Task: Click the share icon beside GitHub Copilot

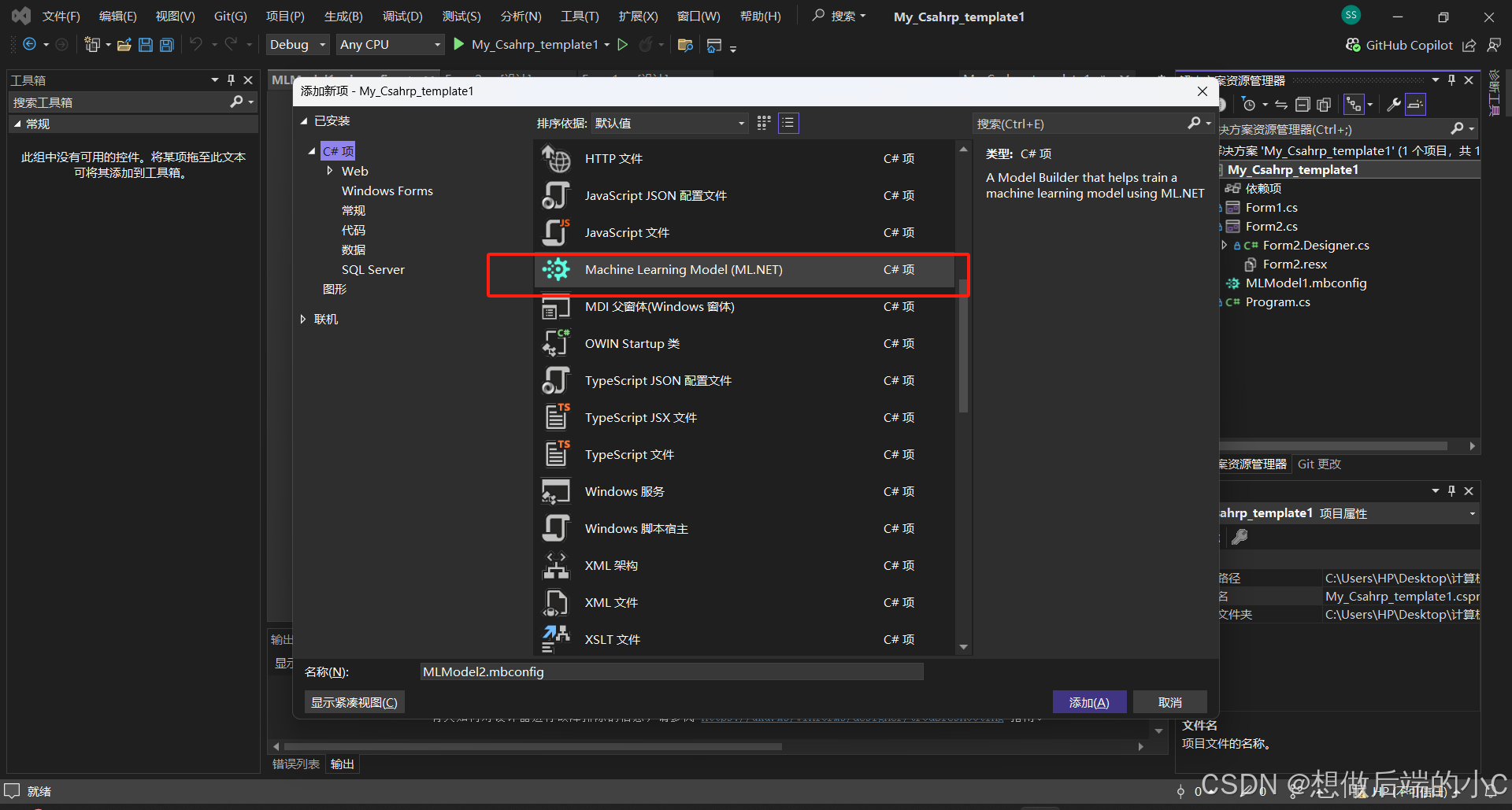Action: (1469, 45)
